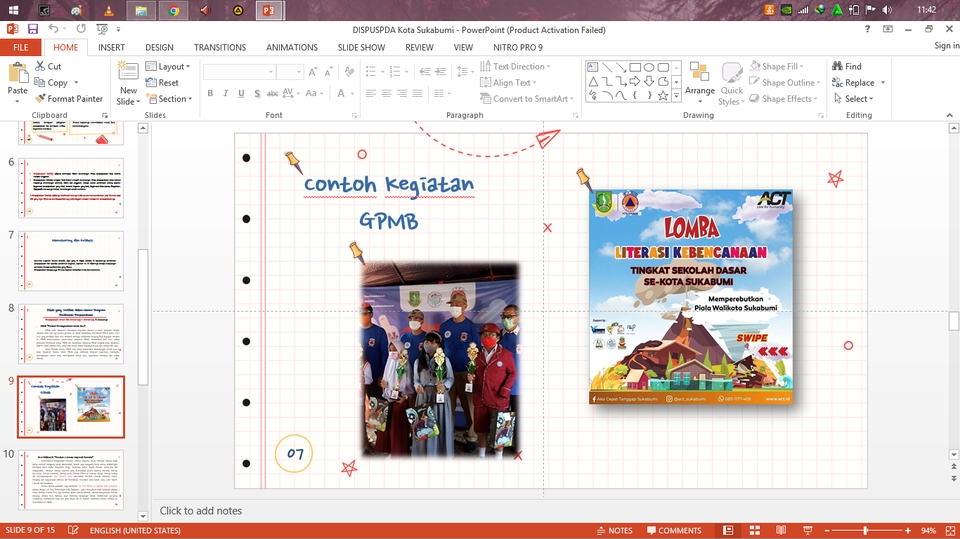The image size is (960, 539).
Task: Click Find in Editing group
Action: point(847,66)
